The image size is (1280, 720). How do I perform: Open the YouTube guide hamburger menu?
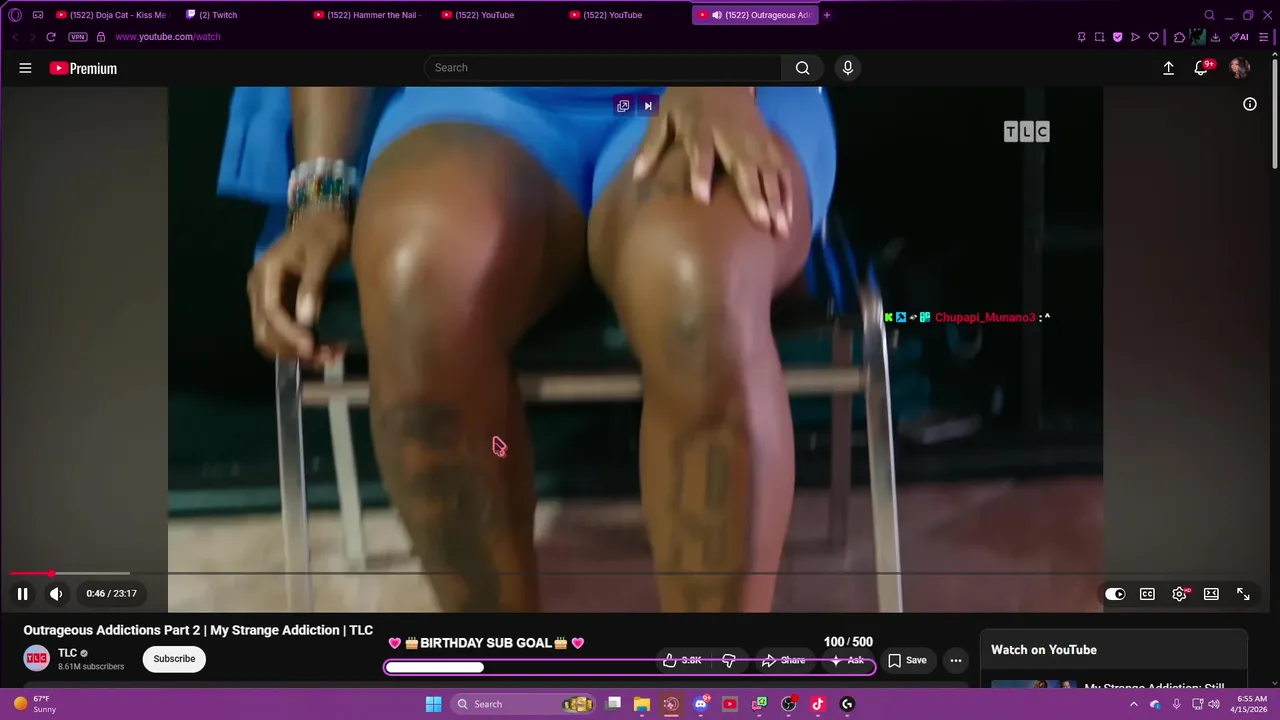(x=25, y=68)
